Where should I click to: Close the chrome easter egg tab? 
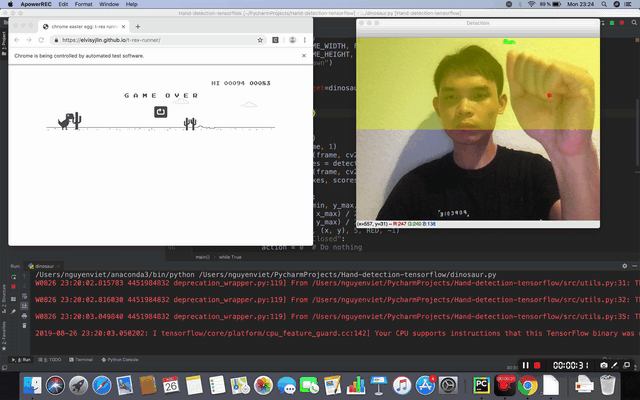(x=123, y=27)
